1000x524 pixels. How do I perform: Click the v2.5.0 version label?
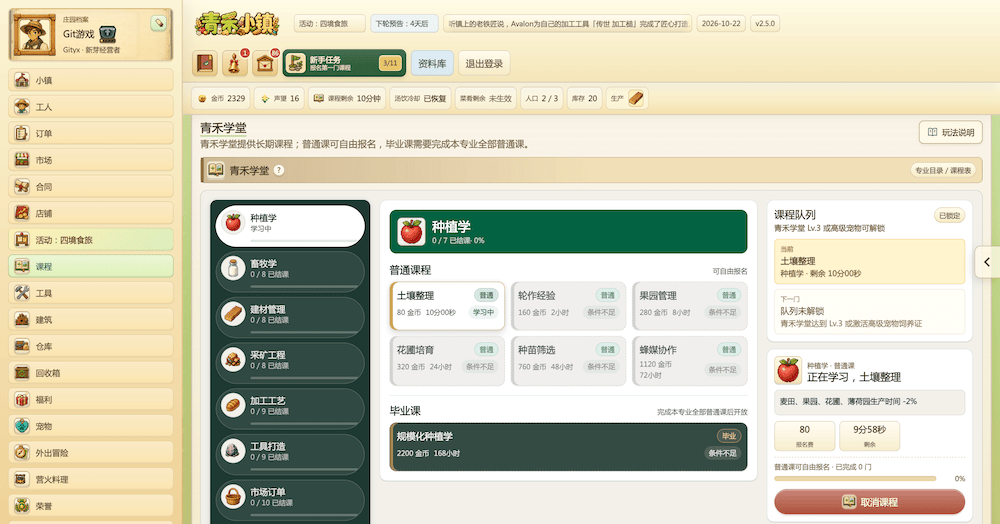765,24
